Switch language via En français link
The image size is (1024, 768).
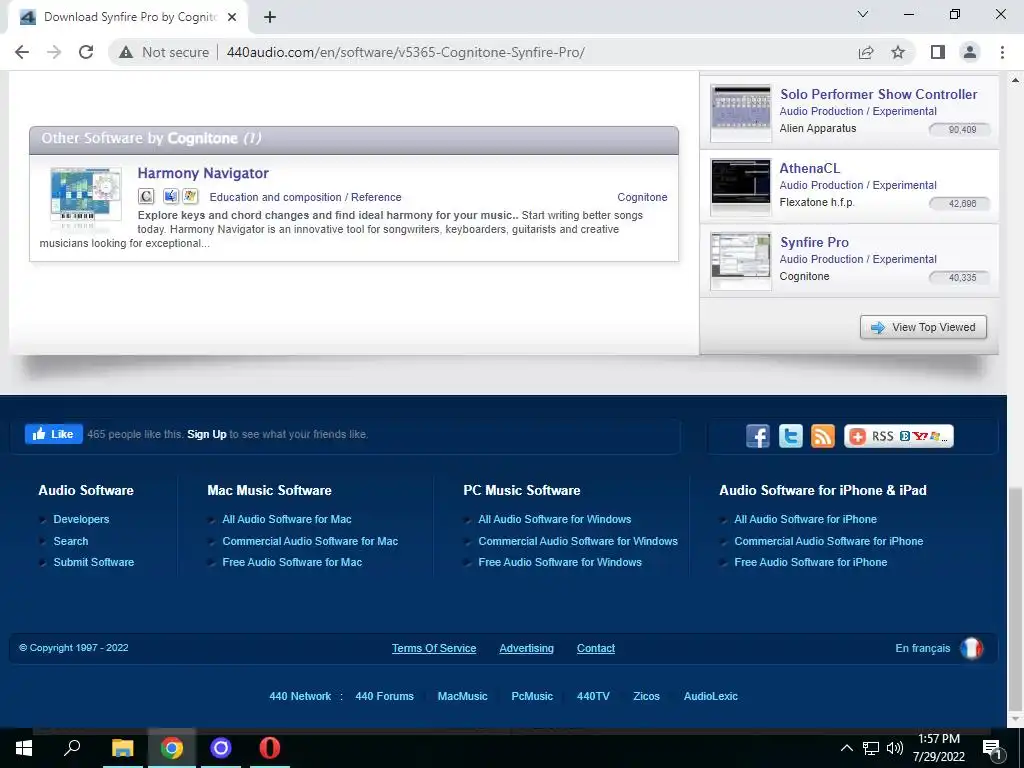(x=923, y=648)
